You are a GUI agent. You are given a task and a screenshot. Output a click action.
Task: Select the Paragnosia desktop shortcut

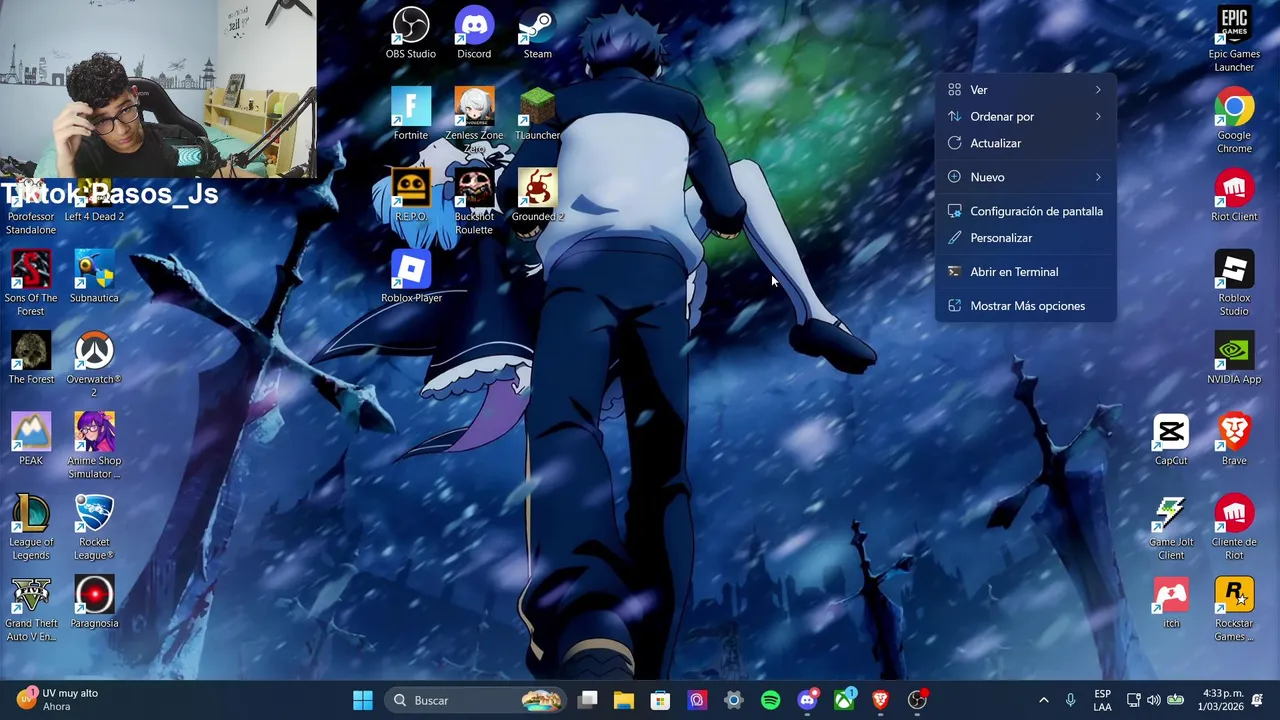click(94, 603)
